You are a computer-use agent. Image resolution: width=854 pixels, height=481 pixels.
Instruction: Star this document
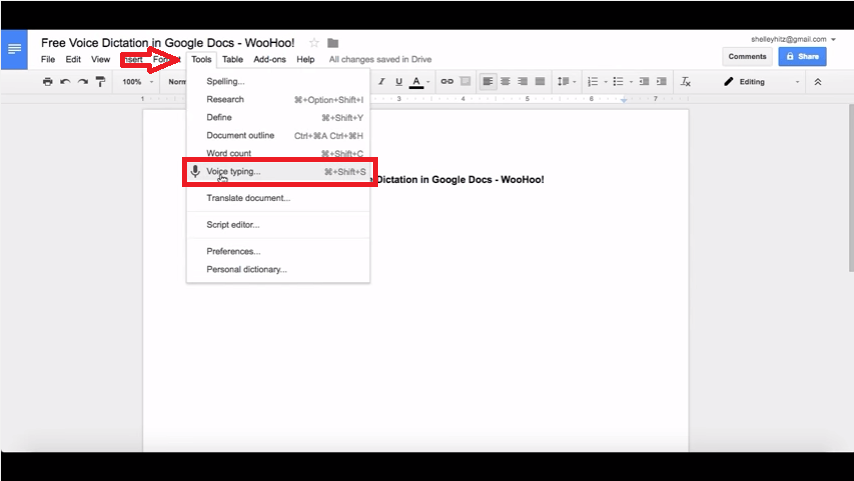[314, 43]
